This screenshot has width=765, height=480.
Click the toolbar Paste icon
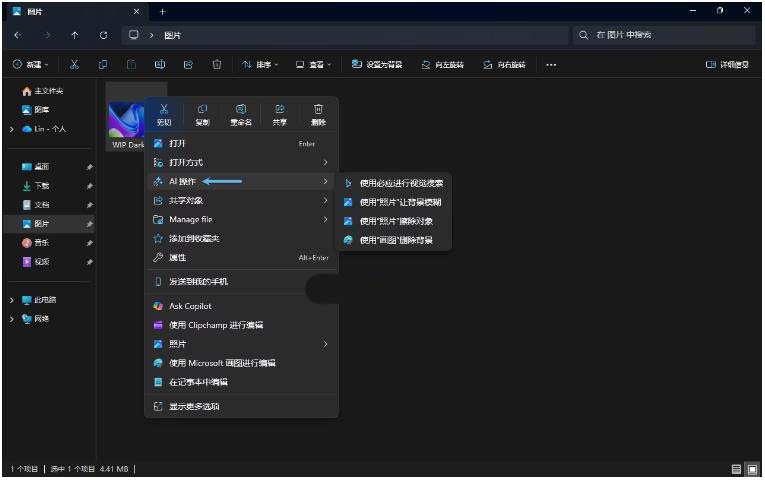pos(131,64)
